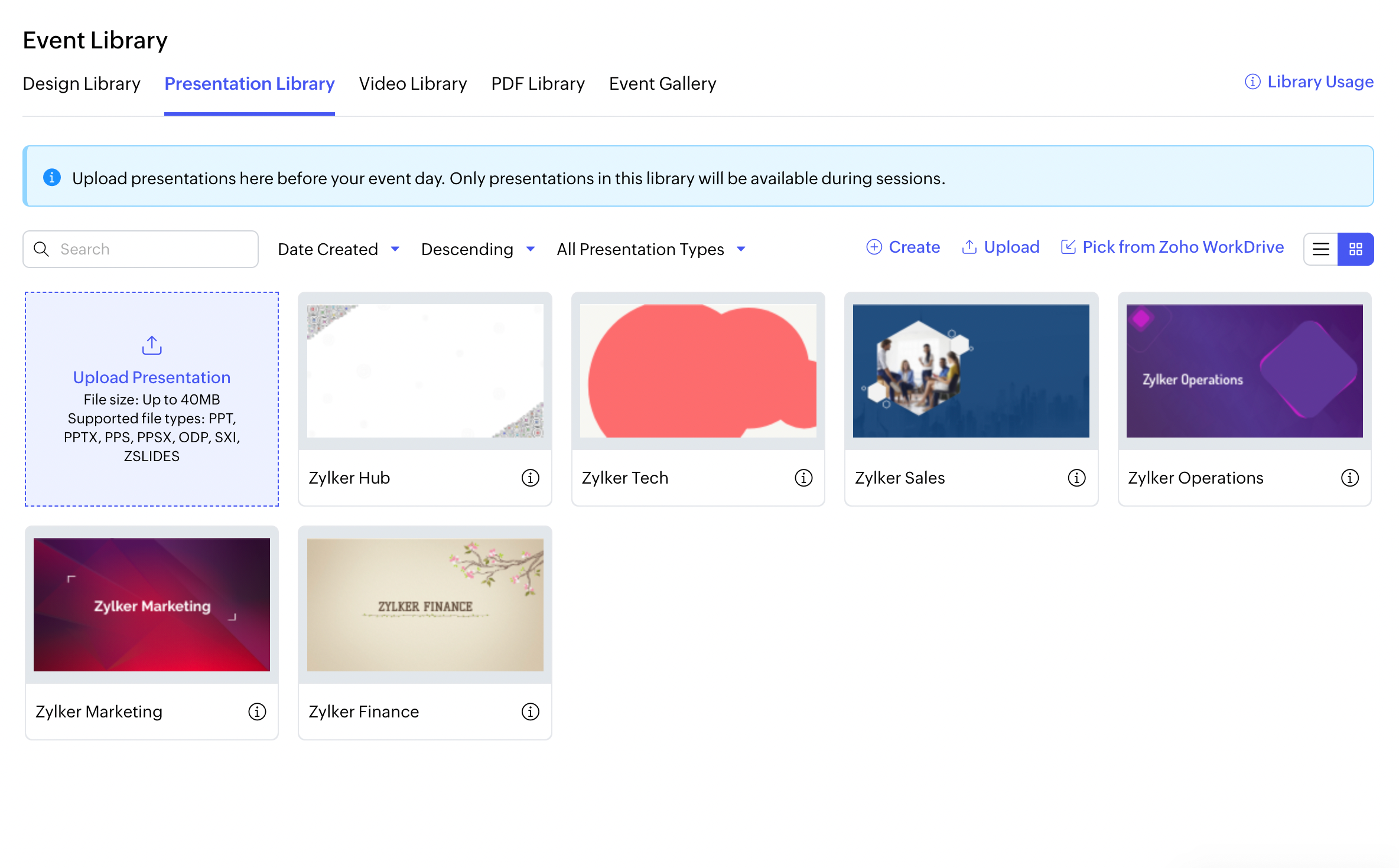Image resolution: width=1399 pixels, height=868 pixels.
Task: Click the Create presentation button
Action: pyautogui.click(x=903, y=247)
